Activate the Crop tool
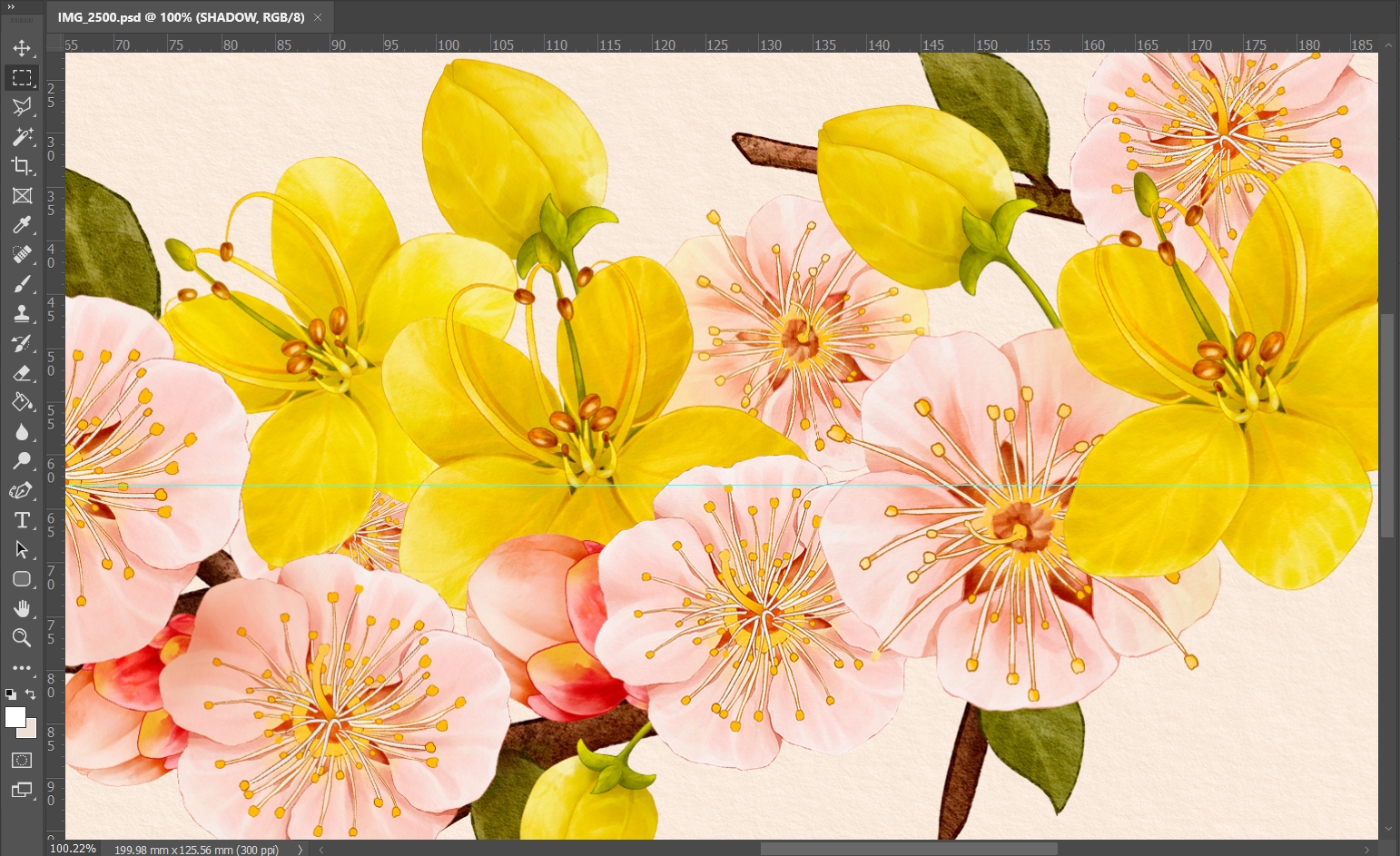This screenshot has height=856, width=1400. [x=22, y=166]
